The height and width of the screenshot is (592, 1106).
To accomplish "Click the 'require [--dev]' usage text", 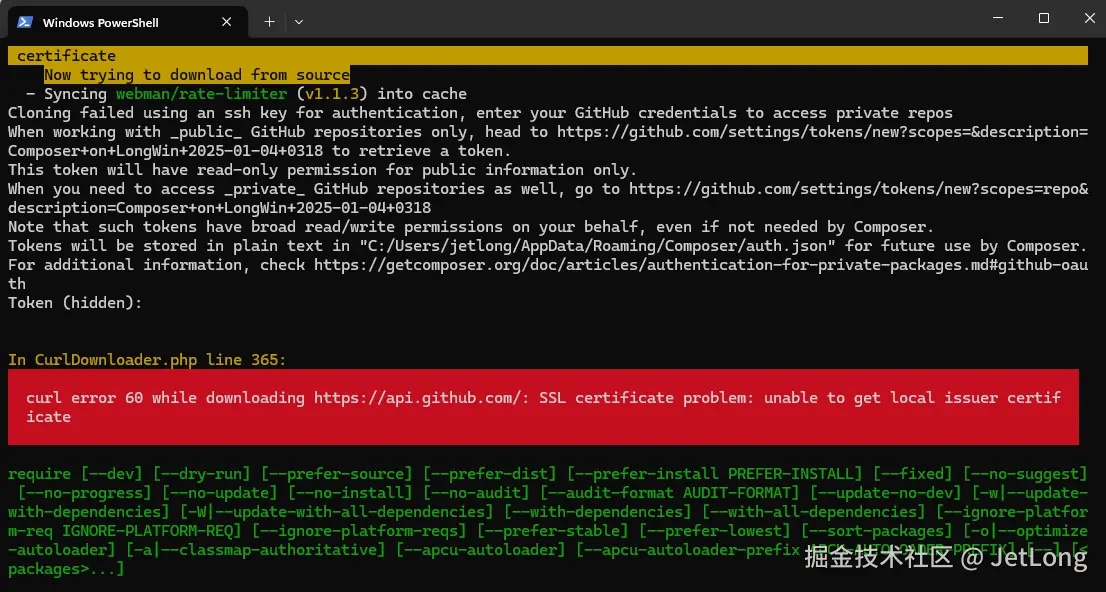I will coord(75,474).
